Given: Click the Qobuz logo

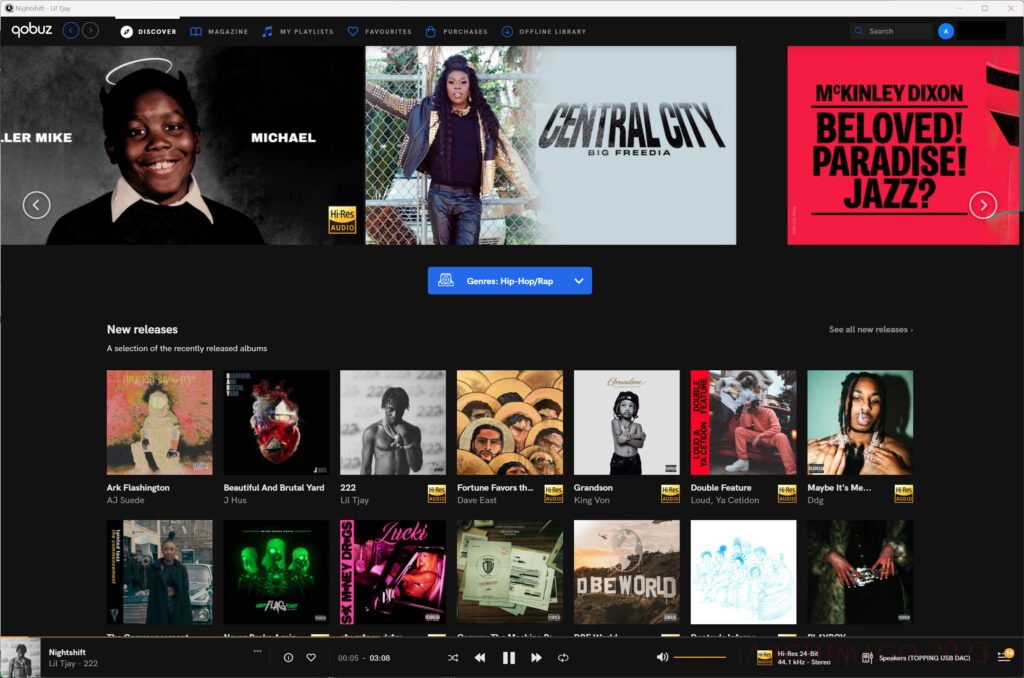Looking at the screenshot, I should [x=31, y=30].
